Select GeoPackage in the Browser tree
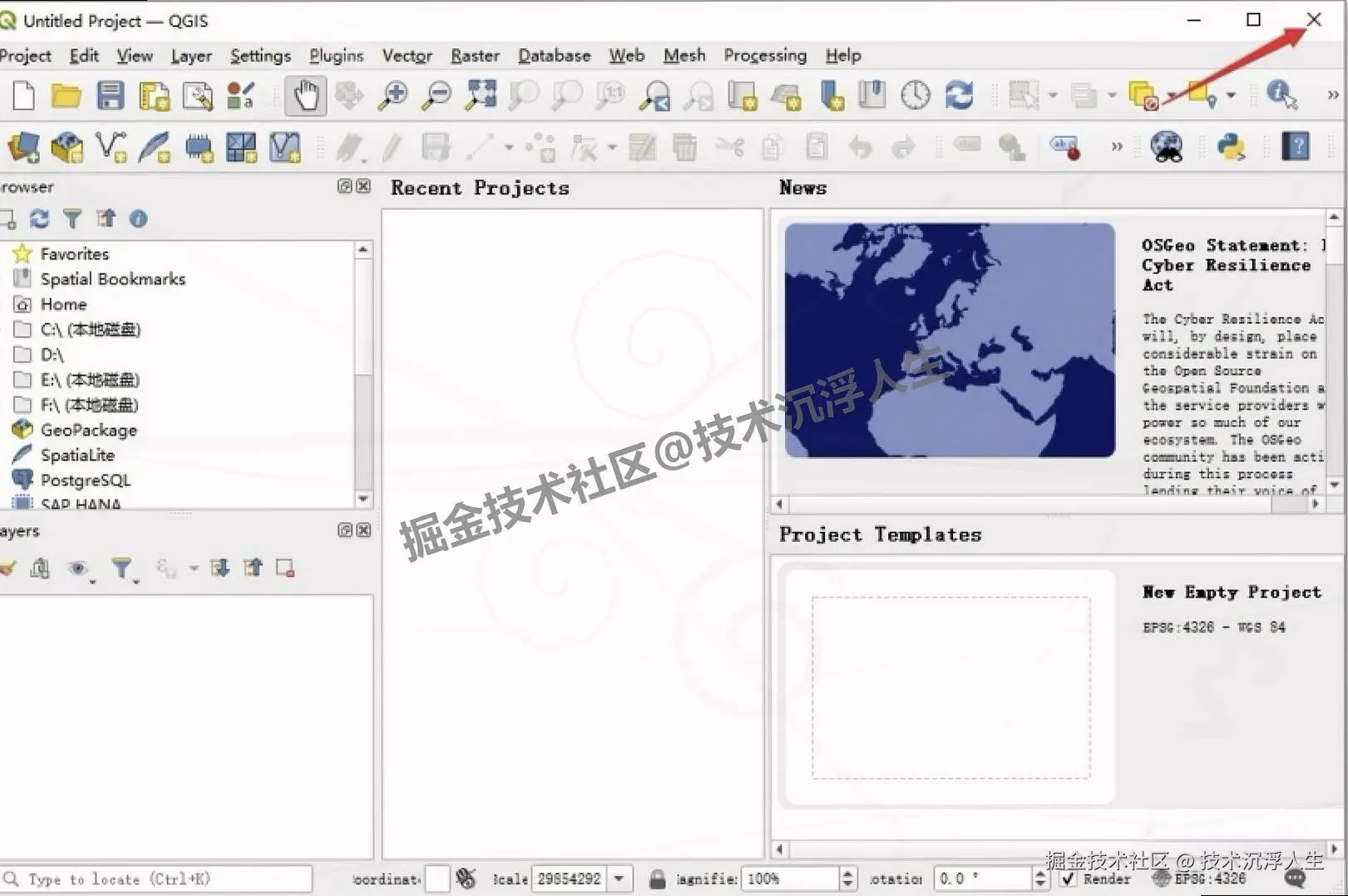This screenshot has width=1348, height=896. pos(88,430)
